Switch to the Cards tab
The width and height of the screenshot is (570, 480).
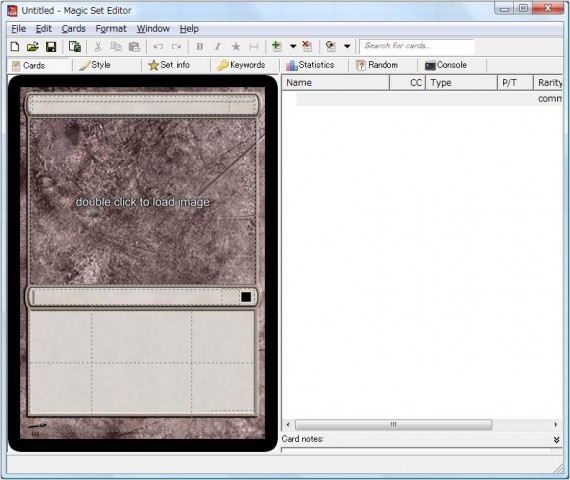(38, 65)
